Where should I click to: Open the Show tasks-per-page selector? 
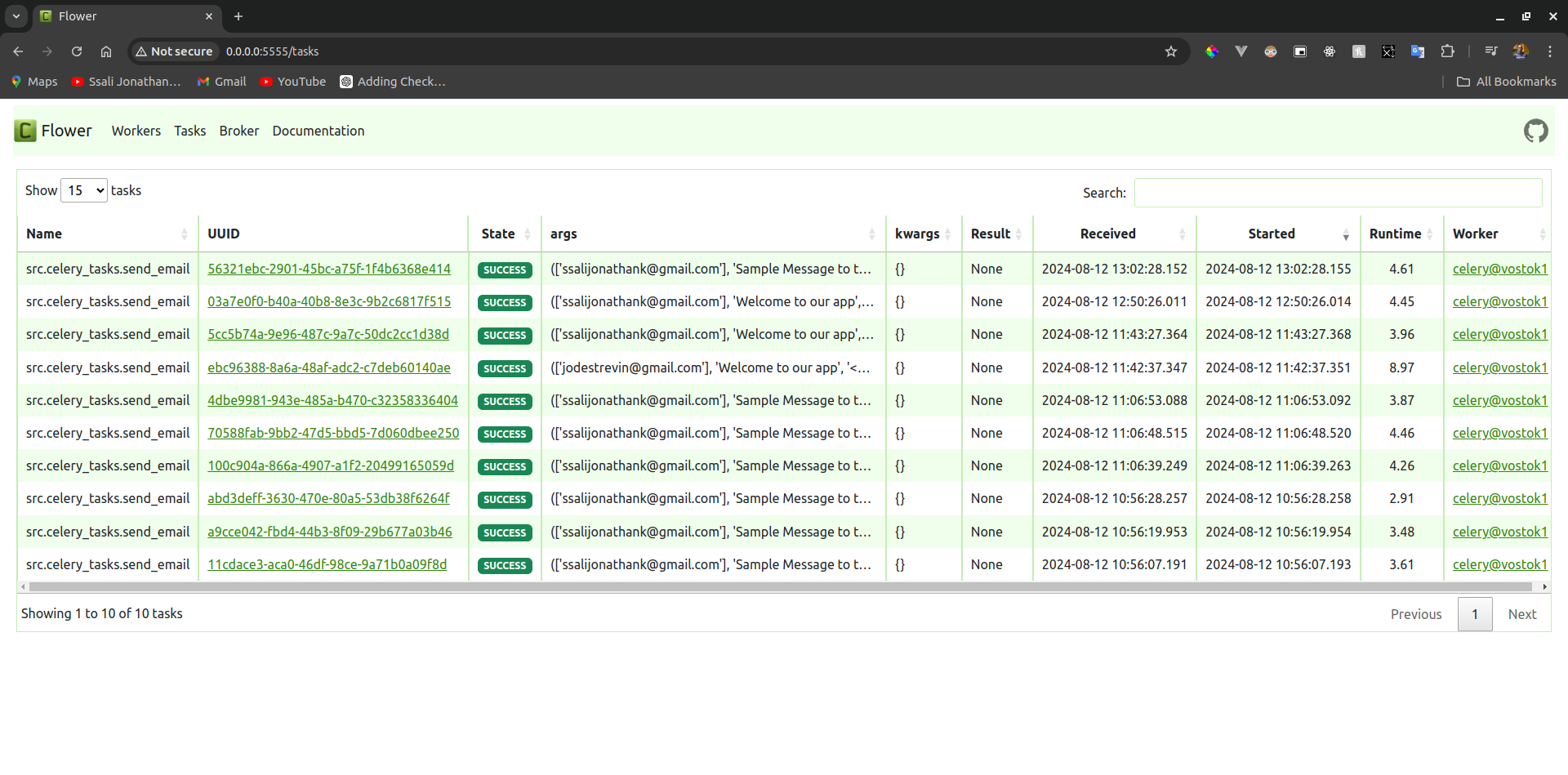click(83, 189)
